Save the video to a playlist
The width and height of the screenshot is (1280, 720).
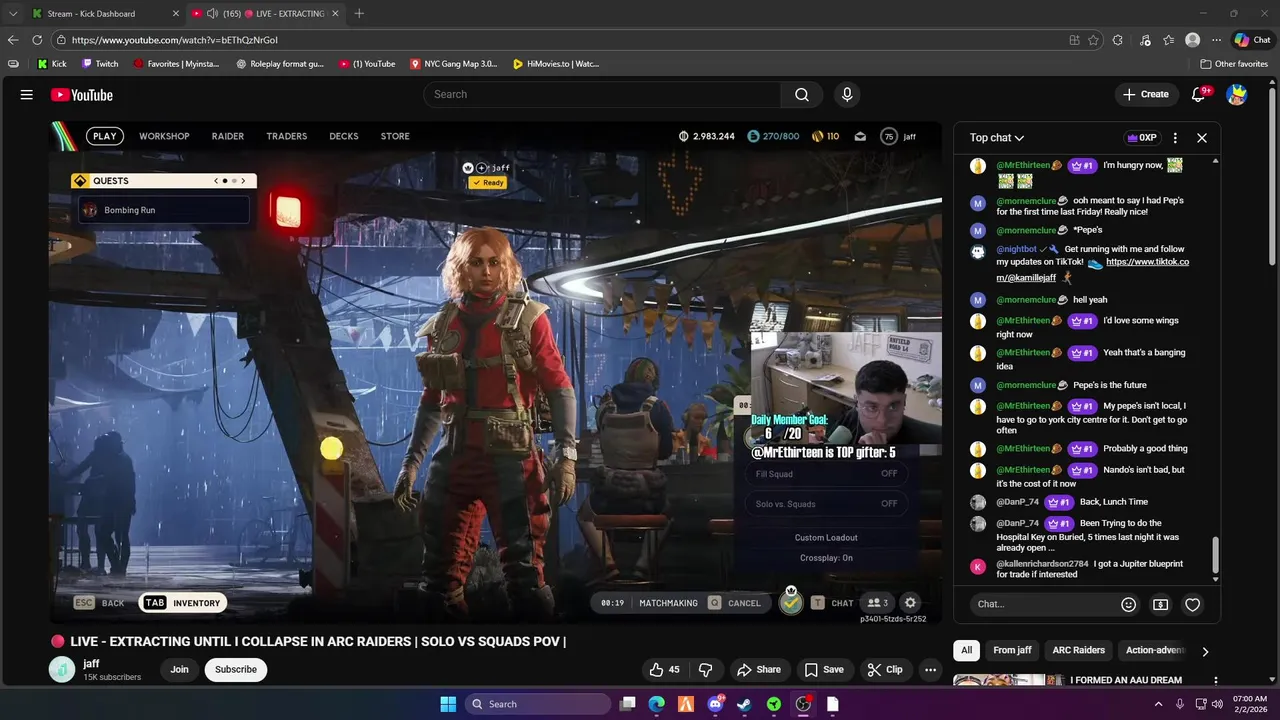[x=824, y=670]
